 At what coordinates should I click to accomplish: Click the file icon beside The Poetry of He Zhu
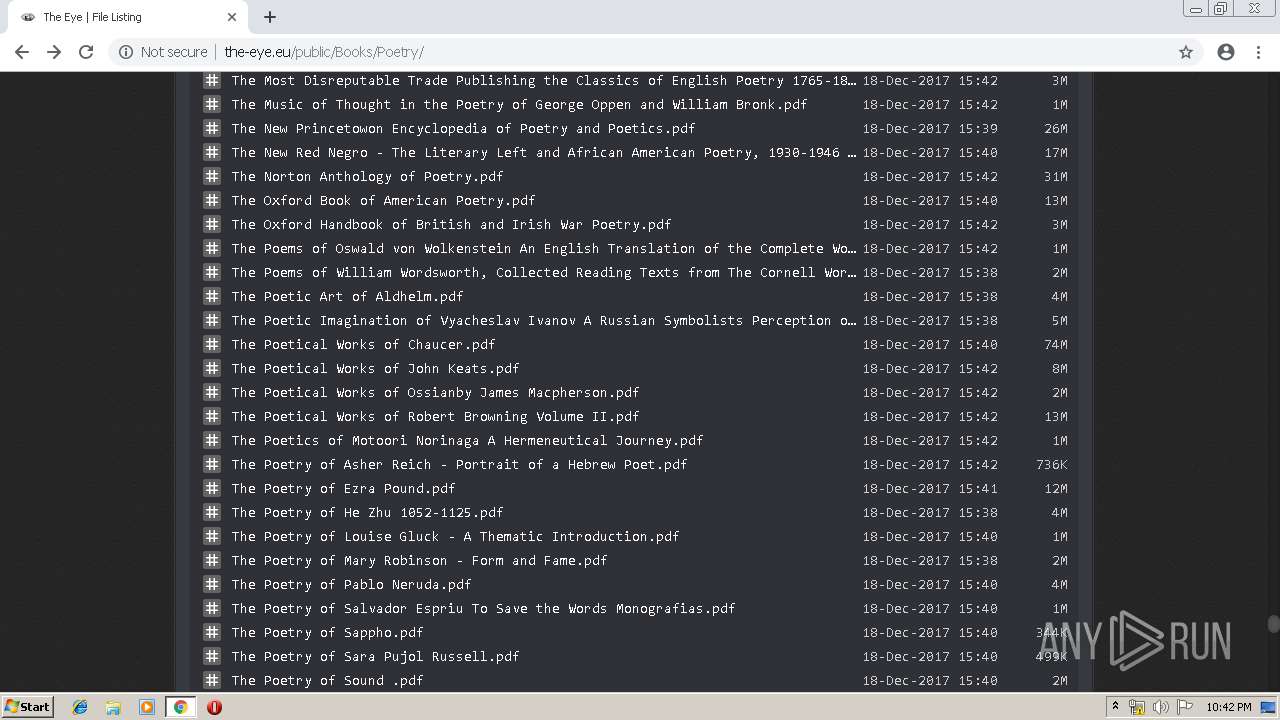pyautogui.click(x=212, y=512)
